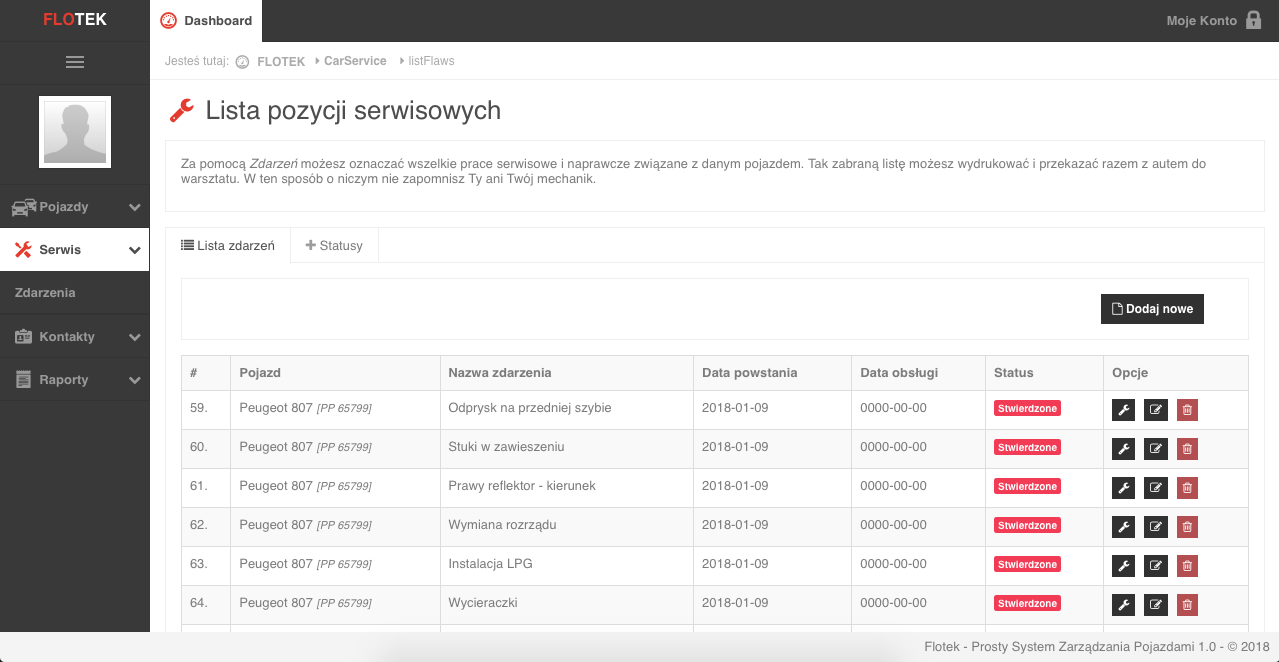The width and height of the screenshot is (1279, 662).
Task: Click Stwierdzone badge for Instalacja LPG
Action: (1027, 565)
